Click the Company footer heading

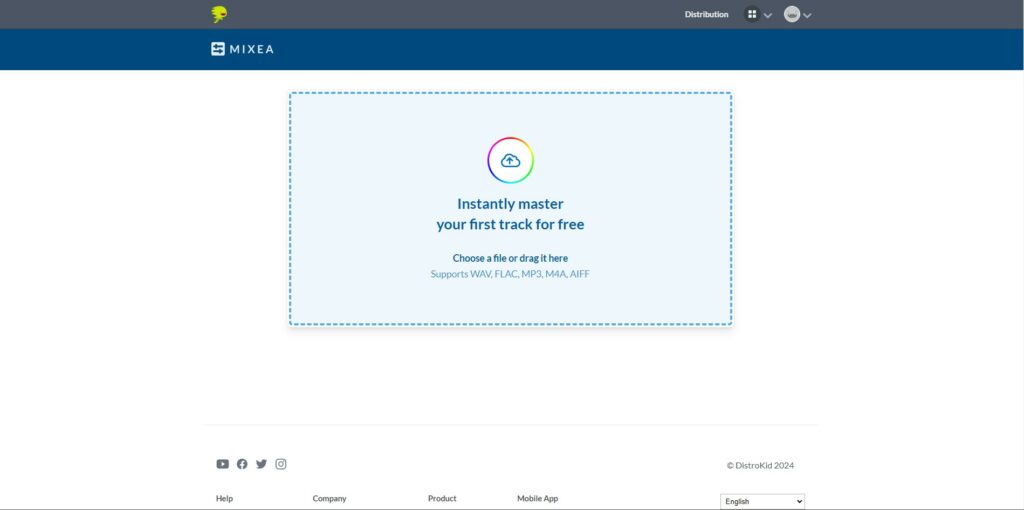tap(329, 498)
